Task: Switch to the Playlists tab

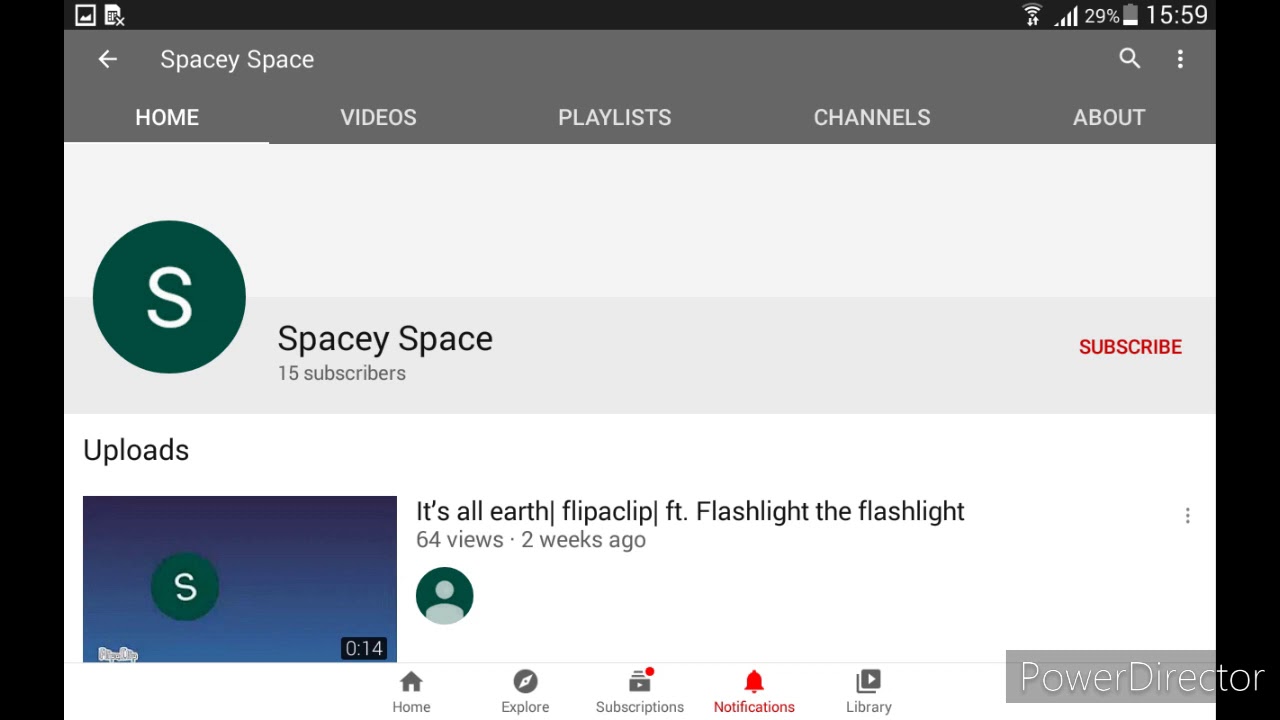Action: click(614, 117)
